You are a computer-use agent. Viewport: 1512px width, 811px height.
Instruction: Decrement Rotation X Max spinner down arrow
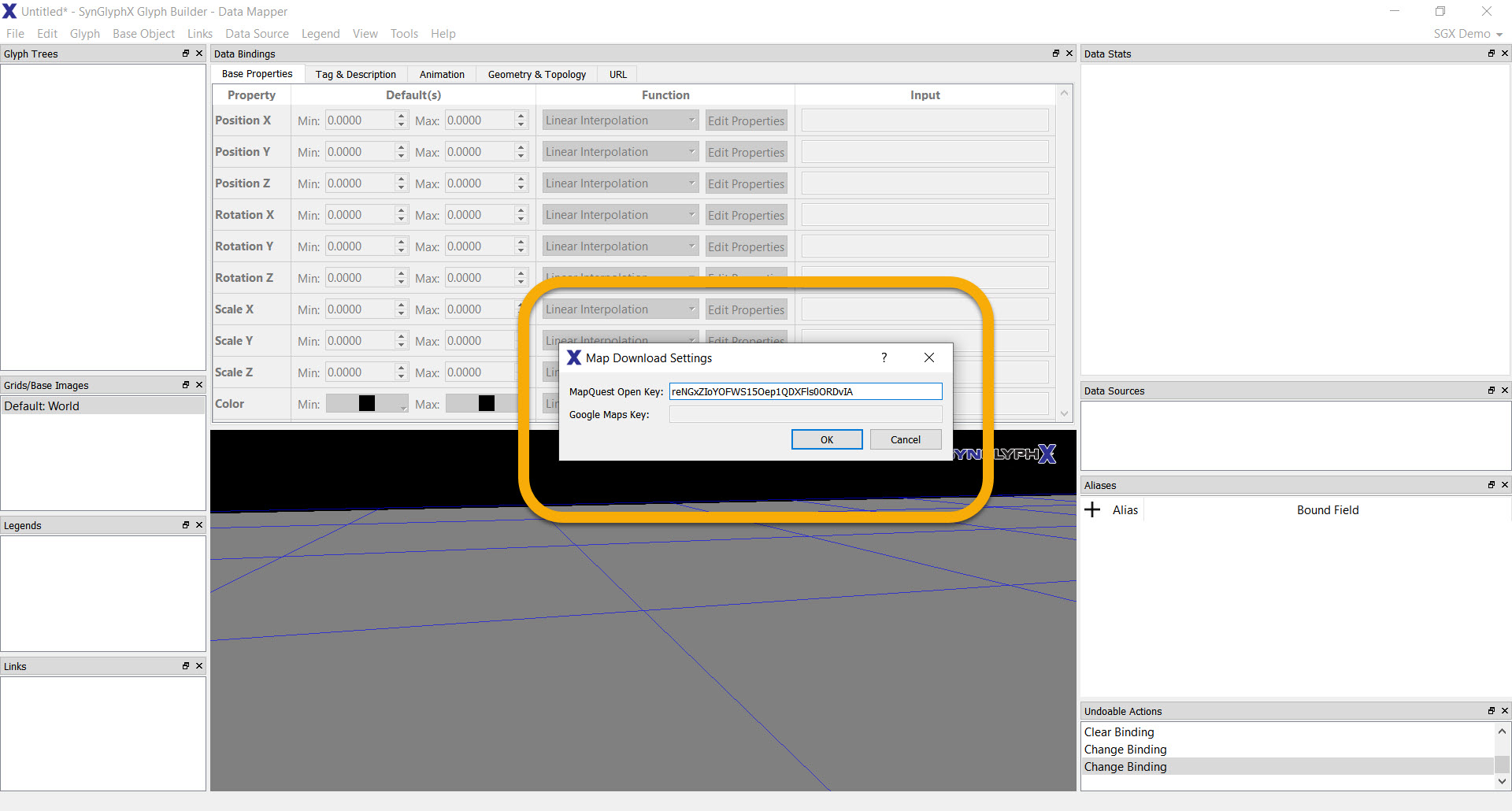tap(521, 220)
